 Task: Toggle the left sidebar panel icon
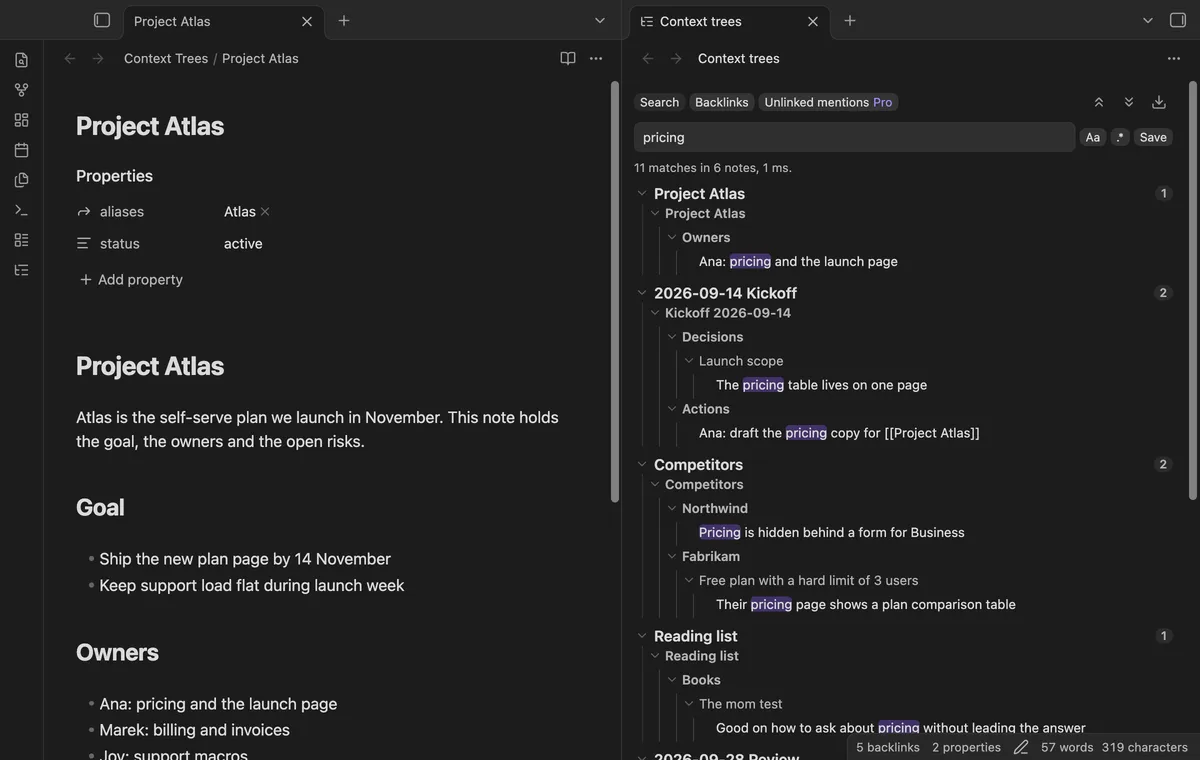[x=101, y=20]
